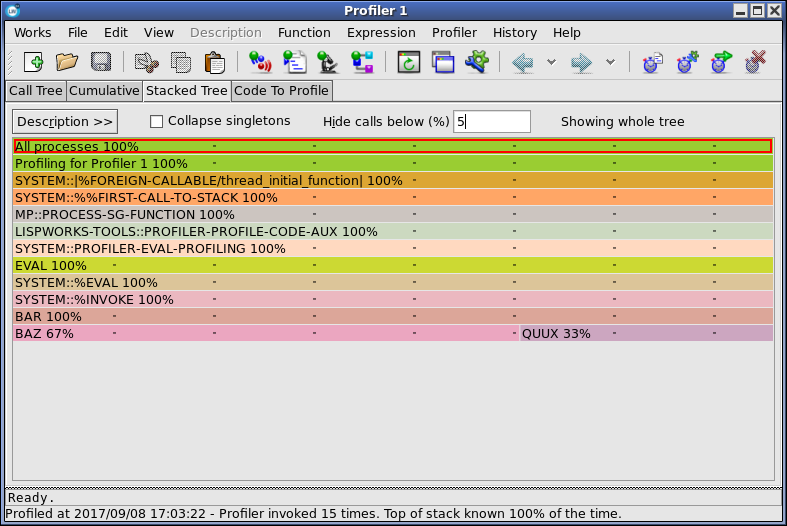The height and width of the screenshot is (526, 787).
Task: Click the Description >> button
Action: pyautogui.click(x=65, y=121)
